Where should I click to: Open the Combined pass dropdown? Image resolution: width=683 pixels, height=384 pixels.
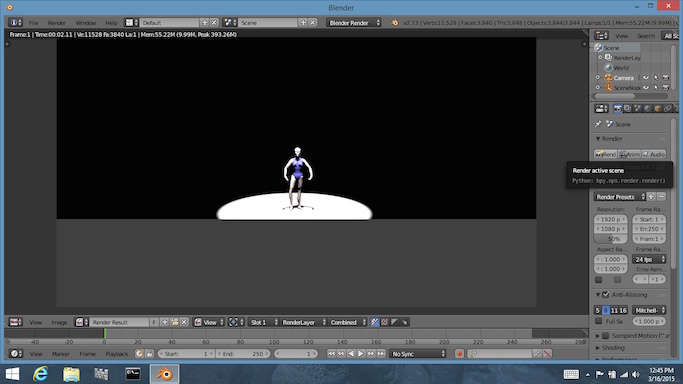(x=347, y=322)
